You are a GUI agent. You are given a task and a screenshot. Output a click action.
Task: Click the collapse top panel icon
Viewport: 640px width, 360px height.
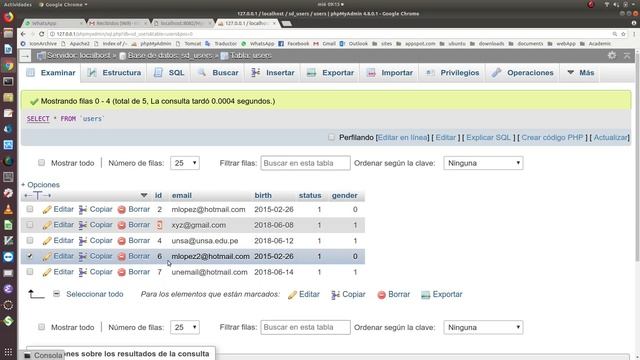click(627, 55)
